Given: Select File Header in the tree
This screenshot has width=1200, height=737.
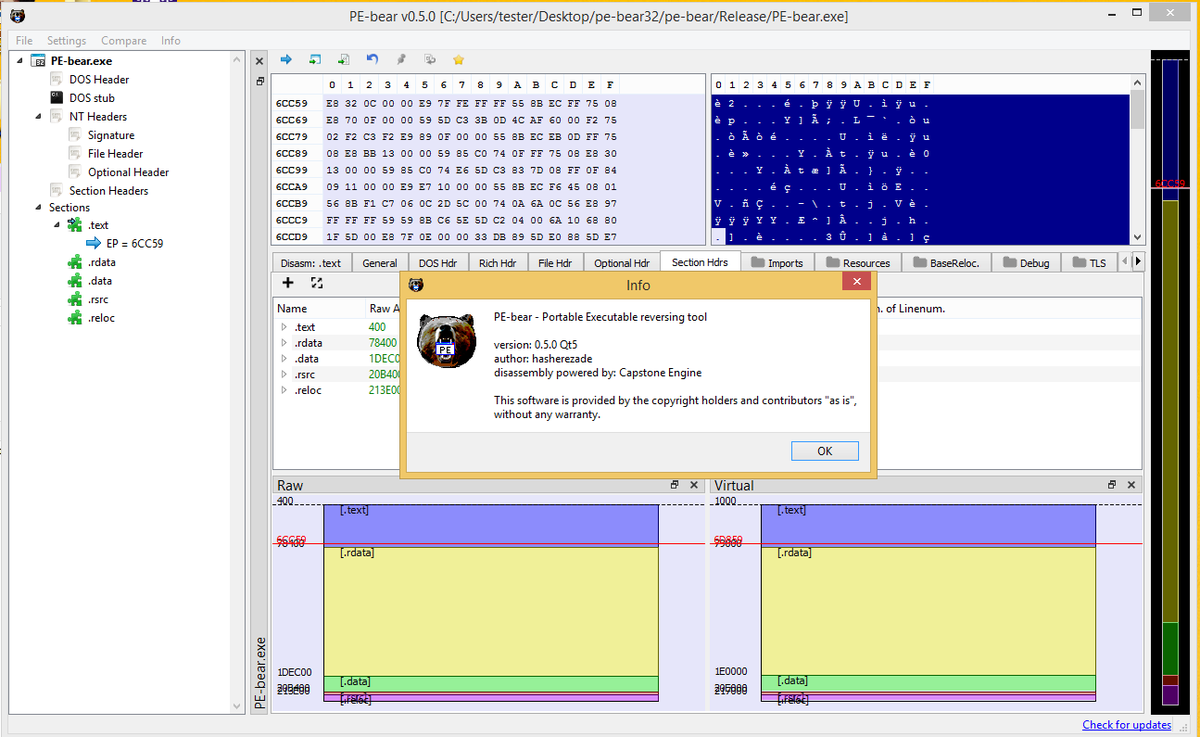Looking at the screenshot, I should coord(115,154).
